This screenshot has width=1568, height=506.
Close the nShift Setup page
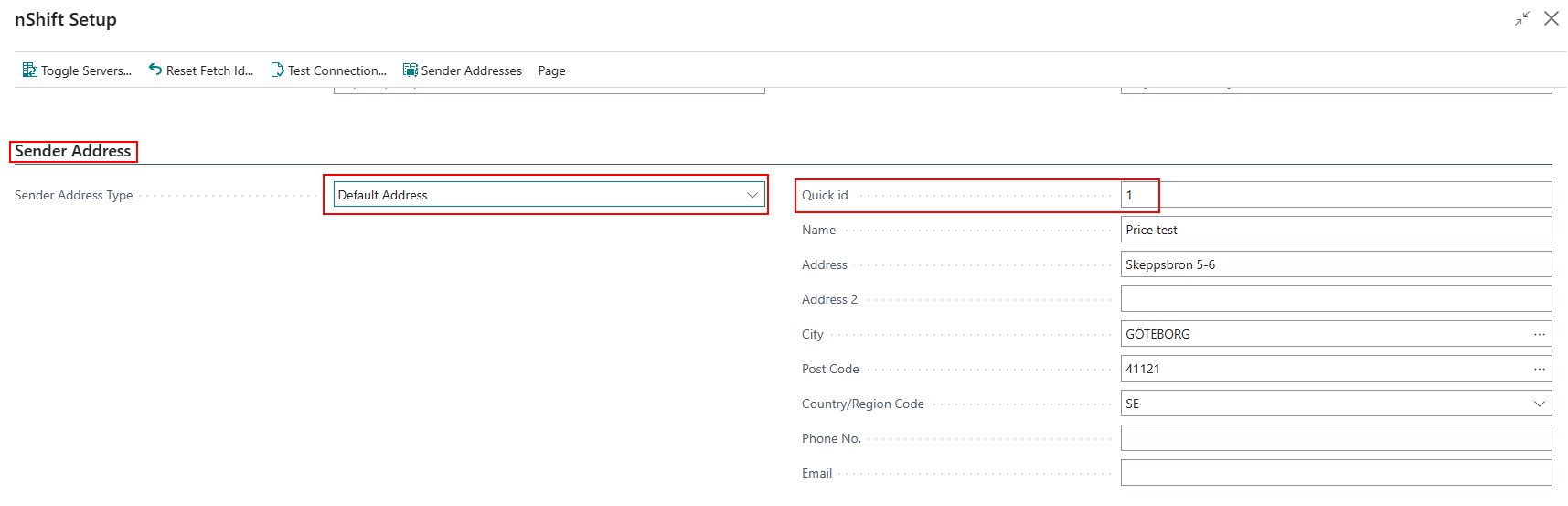[x=1552, y=18]
